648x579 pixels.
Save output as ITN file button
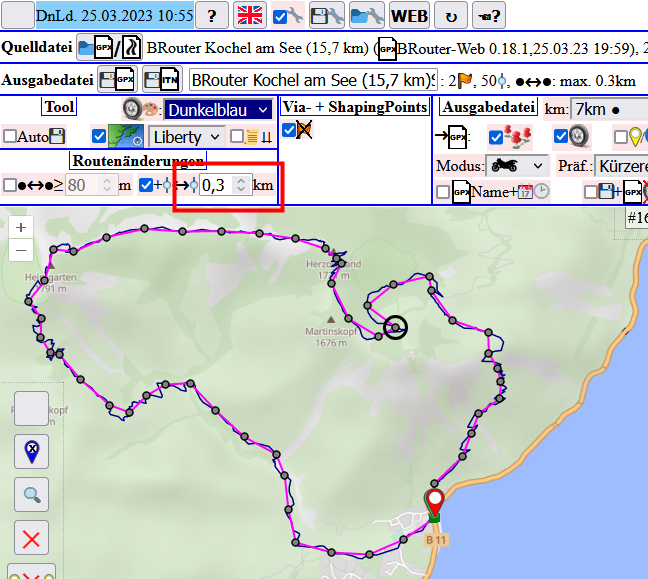pos(164,80)
